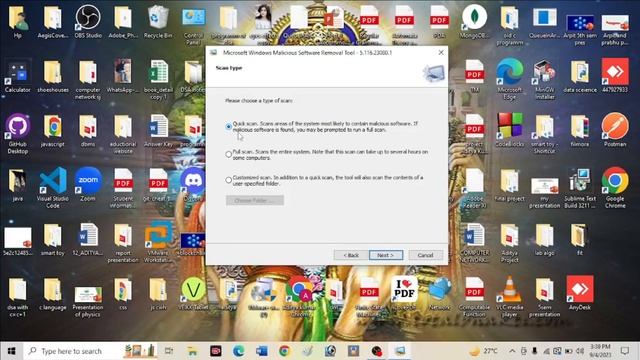Select the Quick scan radio button
640x360 pixels.
coord(229,127)
